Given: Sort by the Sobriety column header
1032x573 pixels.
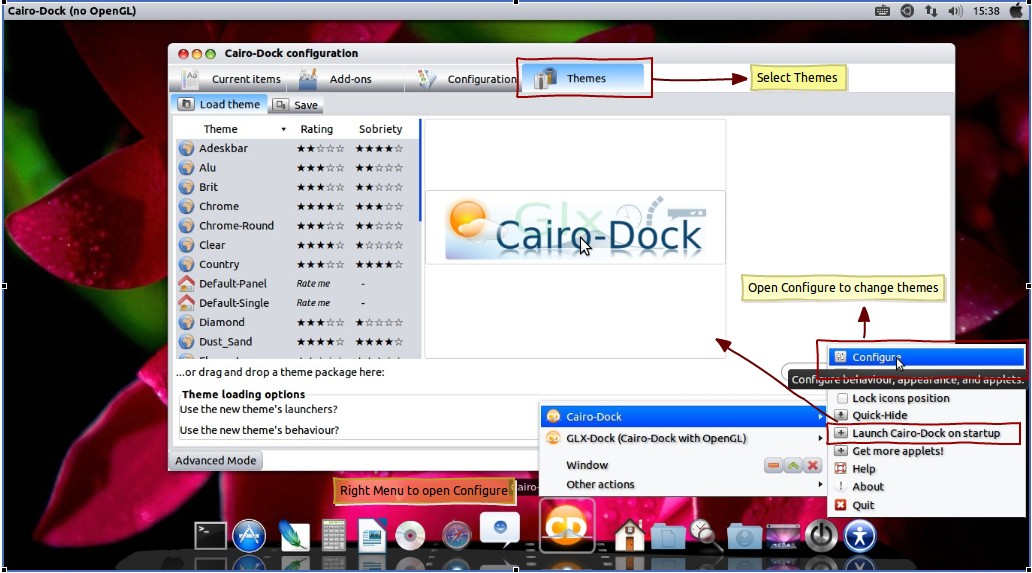Looking at the screenshot, I should click(x=380, y=130).
